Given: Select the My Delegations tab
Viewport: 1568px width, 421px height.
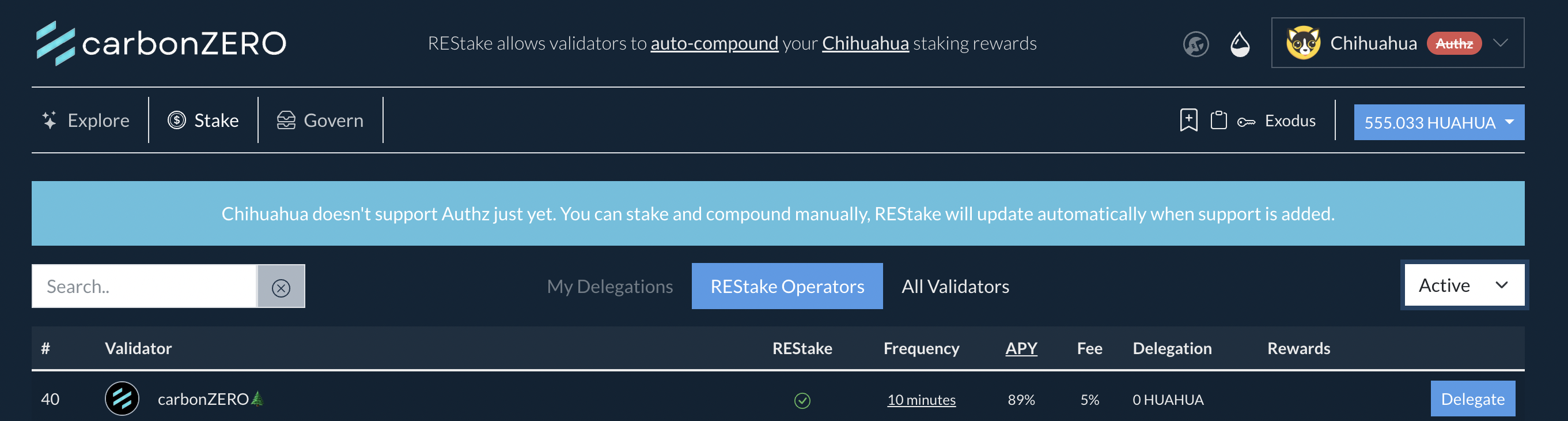Looking at the screenshot, I should point(609,287).
